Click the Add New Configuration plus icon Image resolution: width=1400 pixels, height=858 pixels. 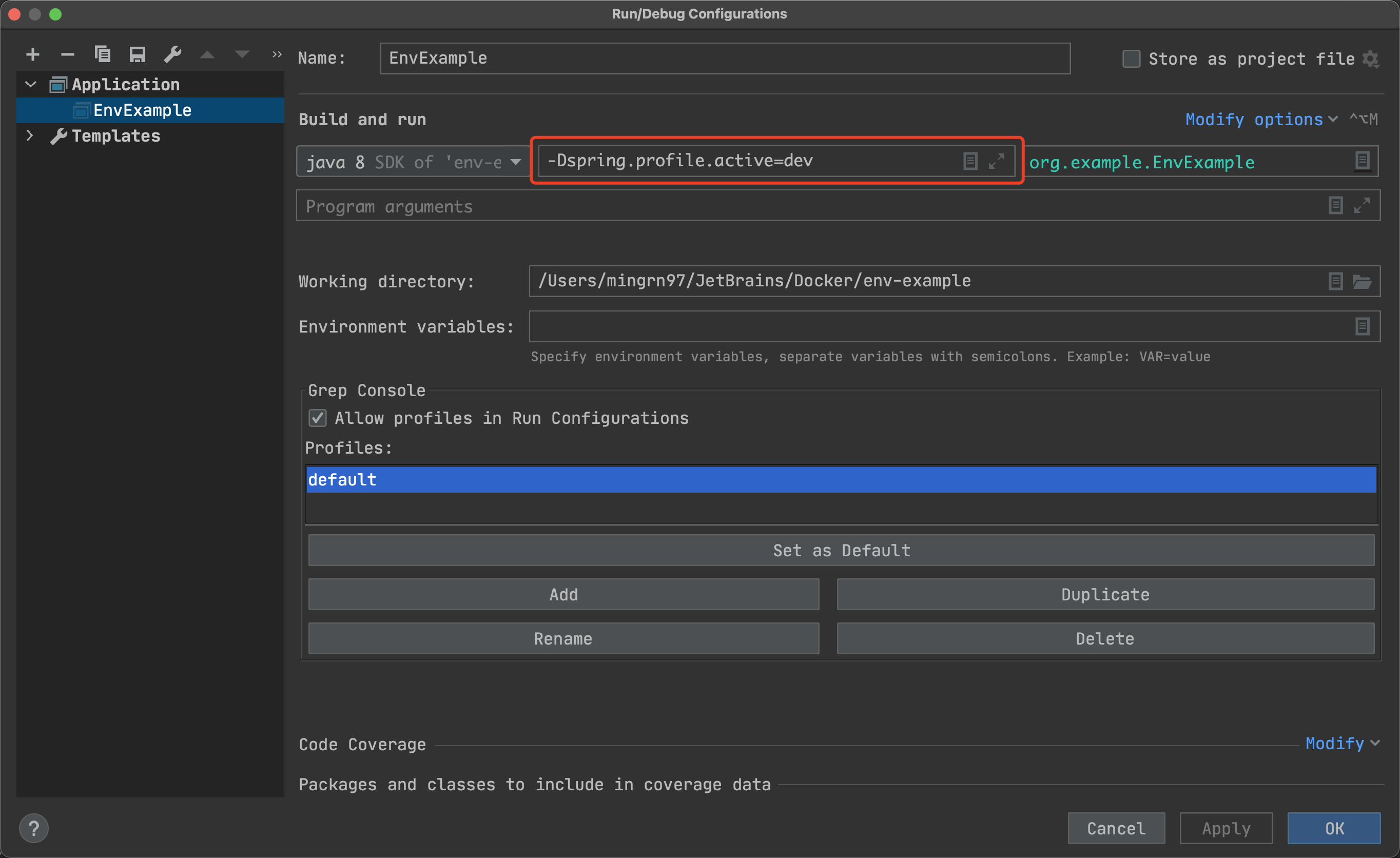[x=32, y=54]
